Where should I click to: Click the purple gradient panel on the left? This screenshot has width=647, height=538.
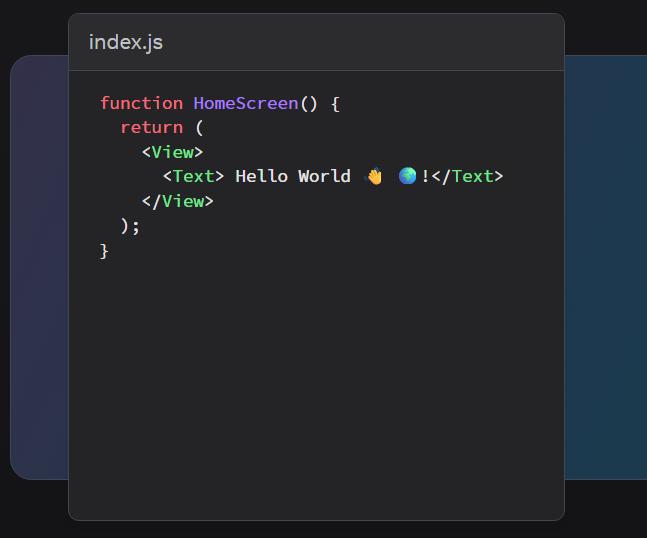coord(38,270)
